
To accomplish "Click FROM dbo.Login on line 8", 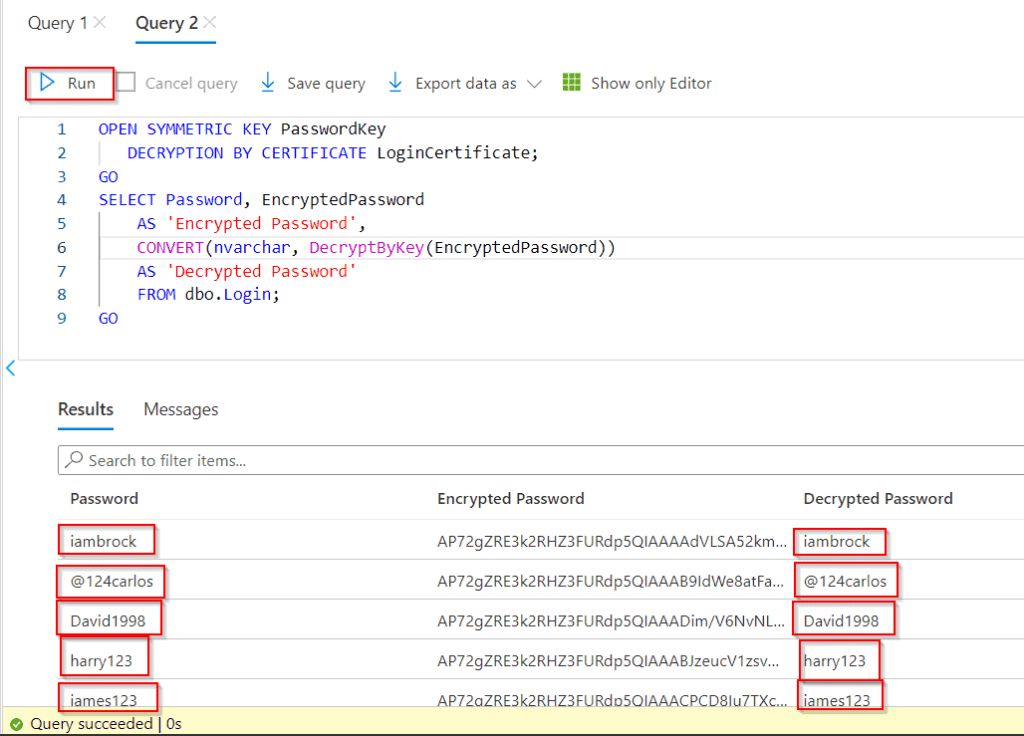I will pyautogui.click(x=208, y=295).
